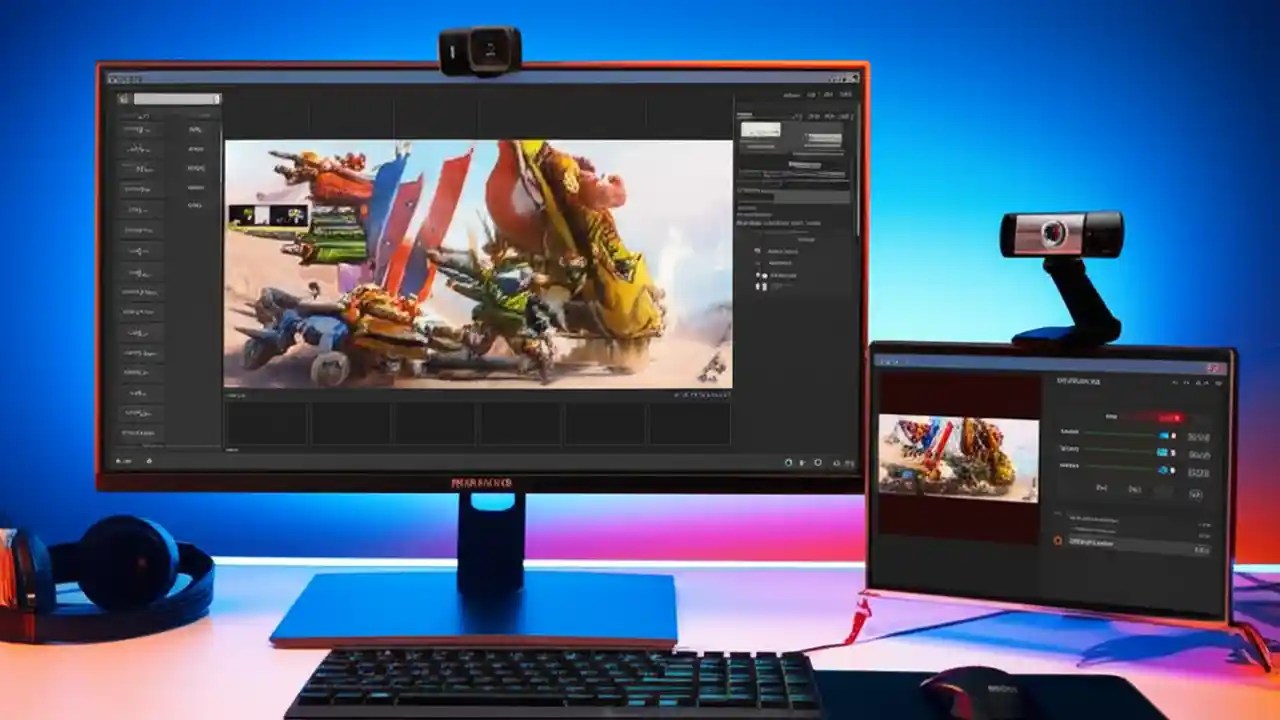1280x720 pixels.
Task: Open the folder icon in the top-left toolbar
Action: point(122,99)
